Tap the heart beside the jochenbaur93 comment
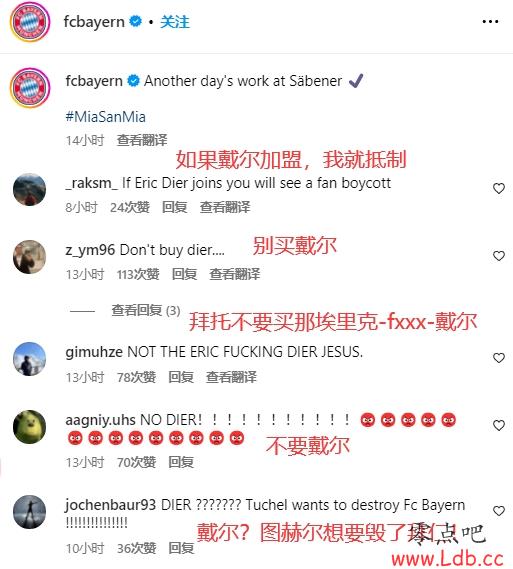The image size is (513, 569). pyautogui.click(x=499, y=511)
